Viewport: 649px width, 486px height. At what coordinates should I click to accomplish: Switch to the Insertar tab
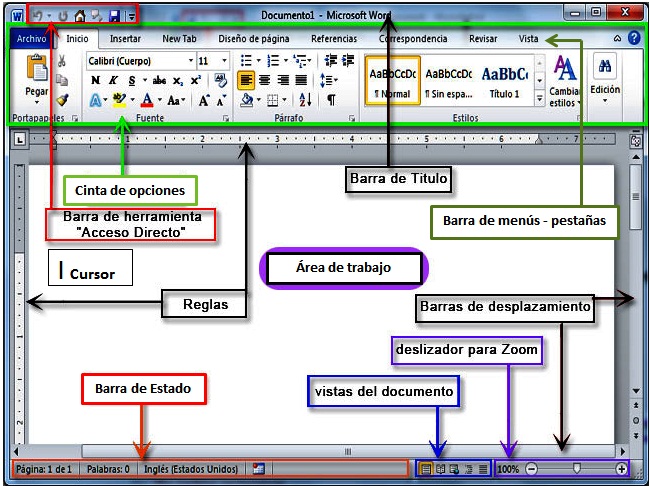[125, 39]
